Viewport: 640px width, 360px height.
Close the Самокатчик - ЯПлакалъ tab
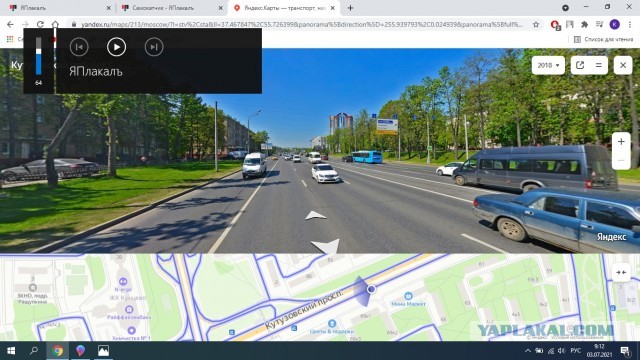click(220, 8)
